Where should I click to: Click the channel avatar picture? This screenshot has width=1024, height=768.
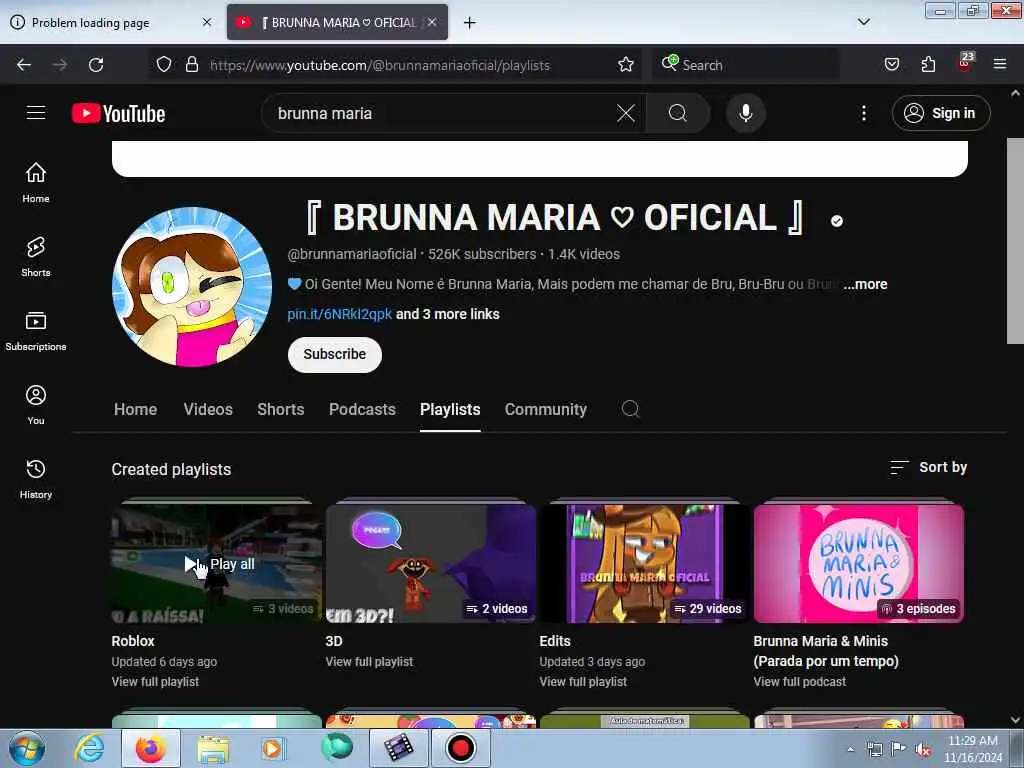click(x=192, y=287)
